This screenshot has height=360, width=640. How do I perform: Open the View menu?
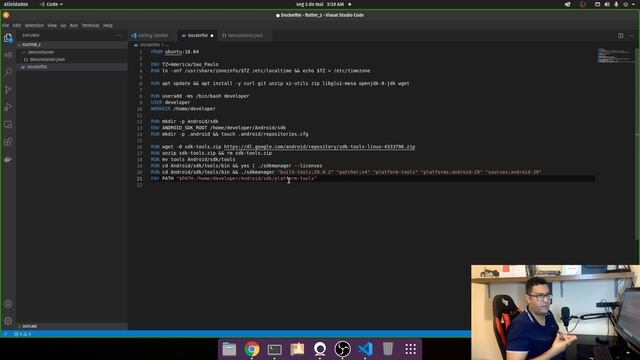click(x=52, y=25)
